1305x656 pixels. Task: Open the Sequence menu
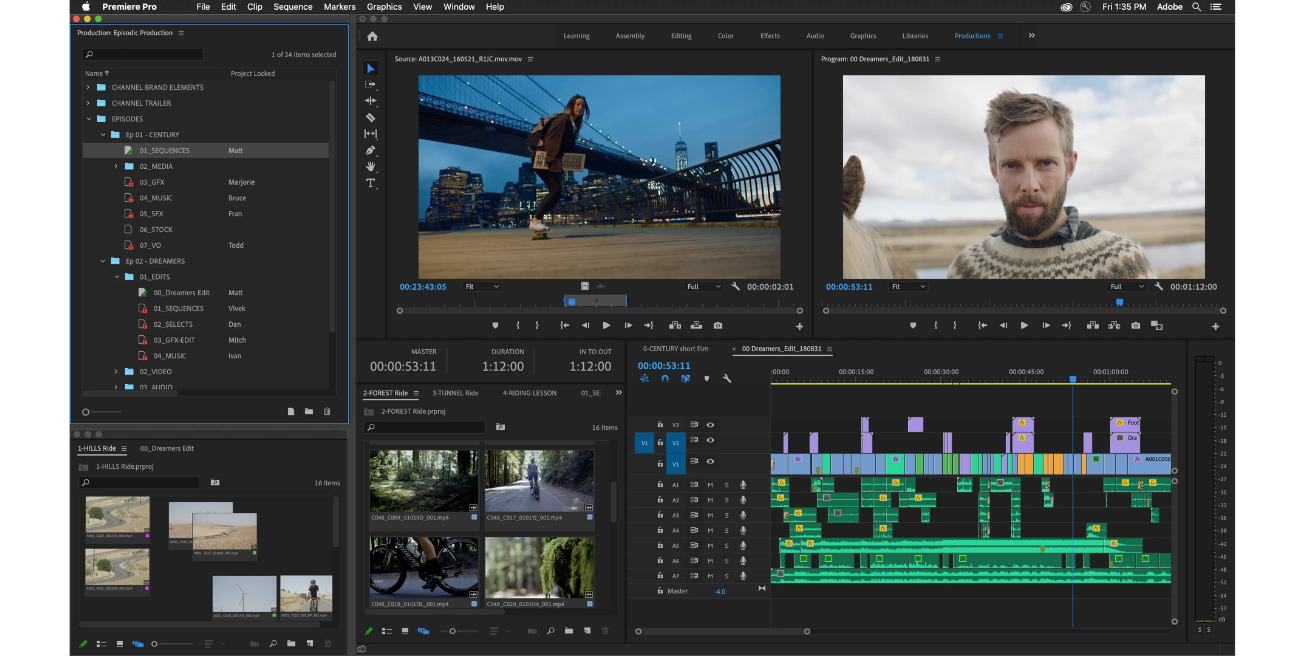(x=292, y=7)
